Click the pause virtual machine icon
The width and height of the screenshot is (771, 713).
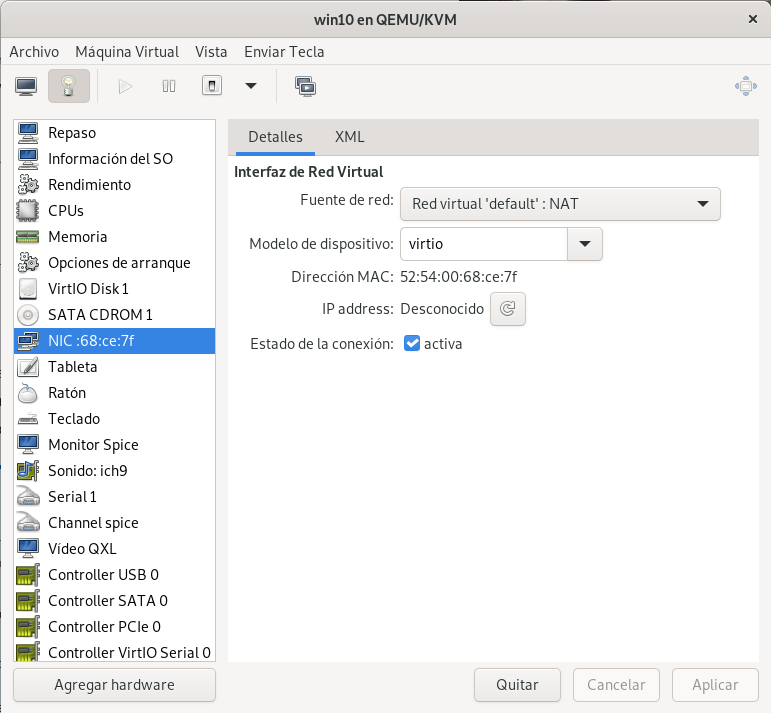point(169,86)
